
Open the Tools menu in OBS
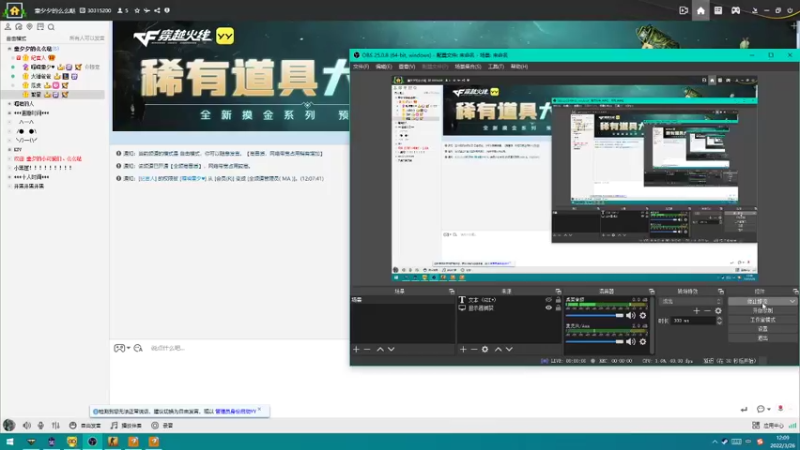(x=496, y=66)
